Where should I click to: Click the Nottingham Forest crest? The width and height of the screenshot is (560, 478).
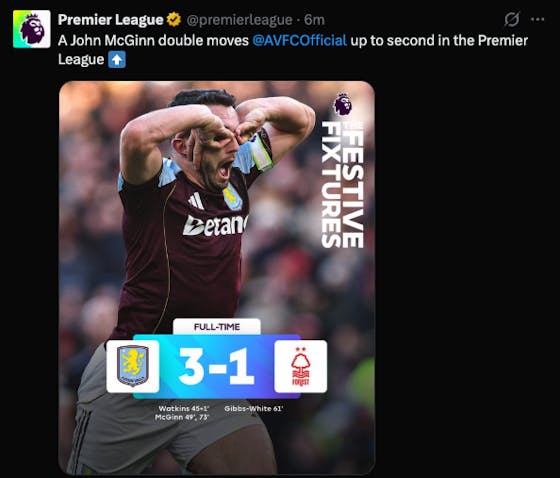[300, 366]
